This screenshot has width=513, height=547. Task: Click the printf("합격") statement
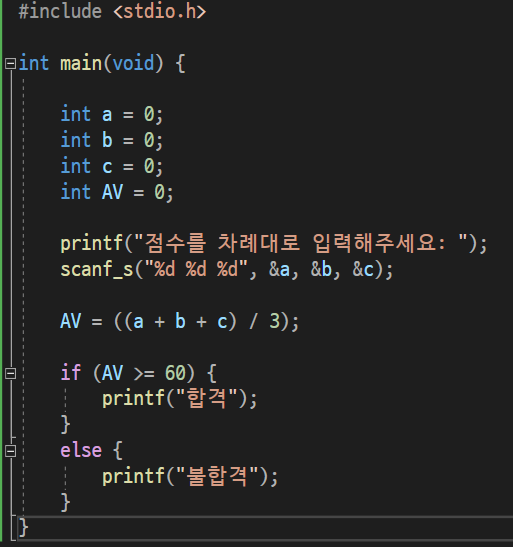[180, 398]
